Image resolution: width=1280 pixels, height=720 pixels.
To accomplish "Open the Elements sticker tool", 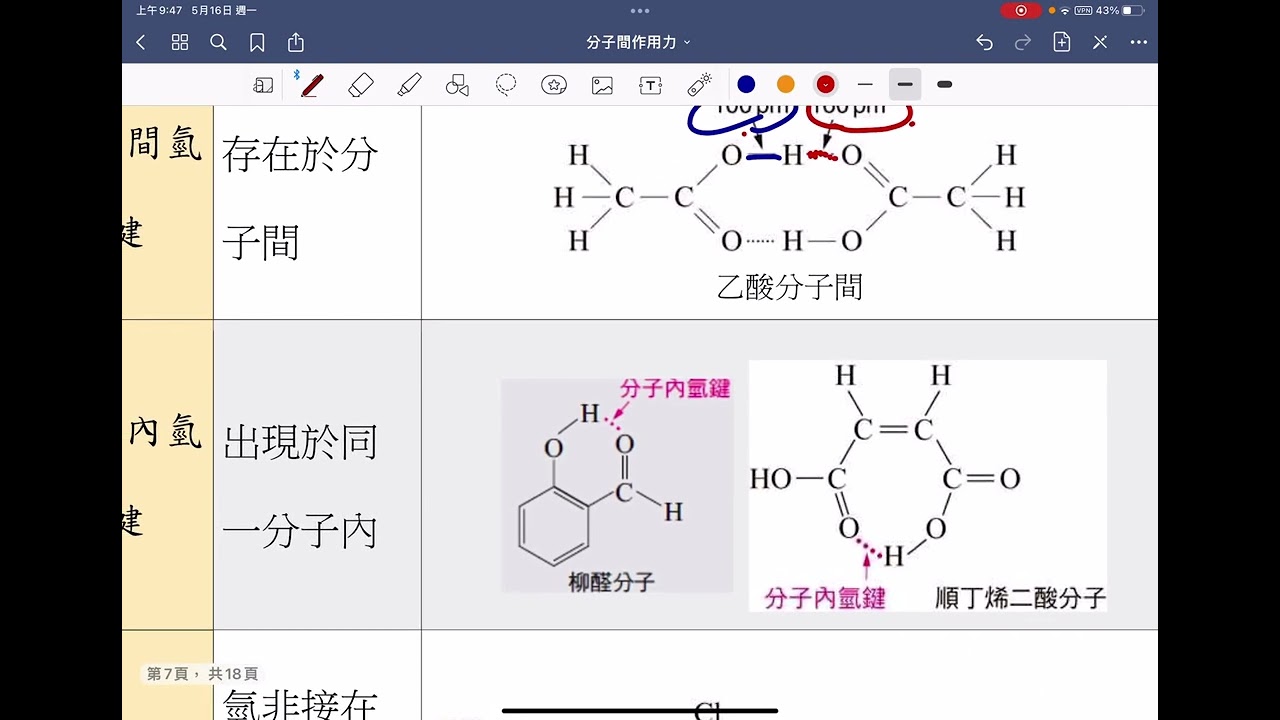I will pos(554,85).
